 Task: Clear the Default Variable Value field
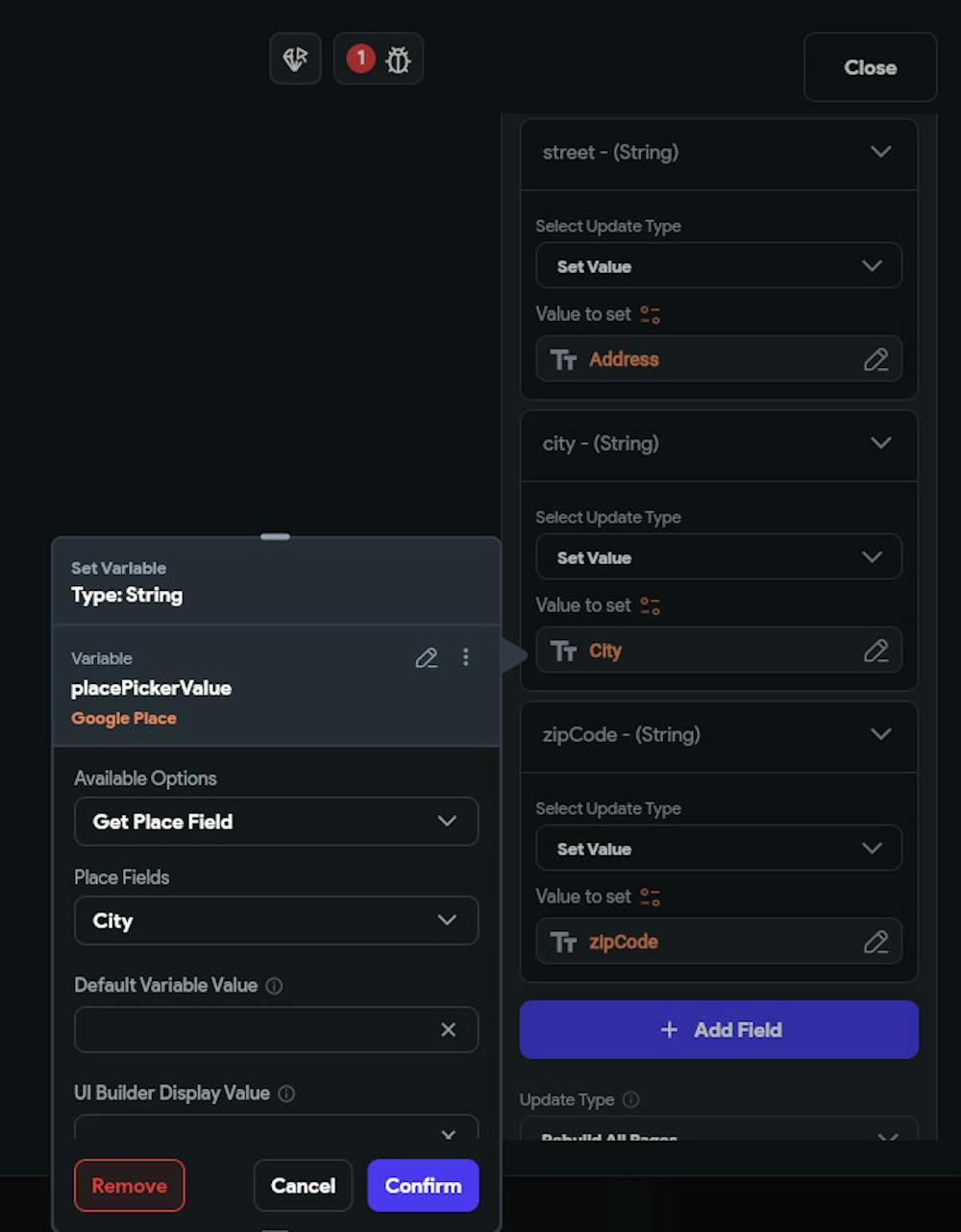[448, 1029]
